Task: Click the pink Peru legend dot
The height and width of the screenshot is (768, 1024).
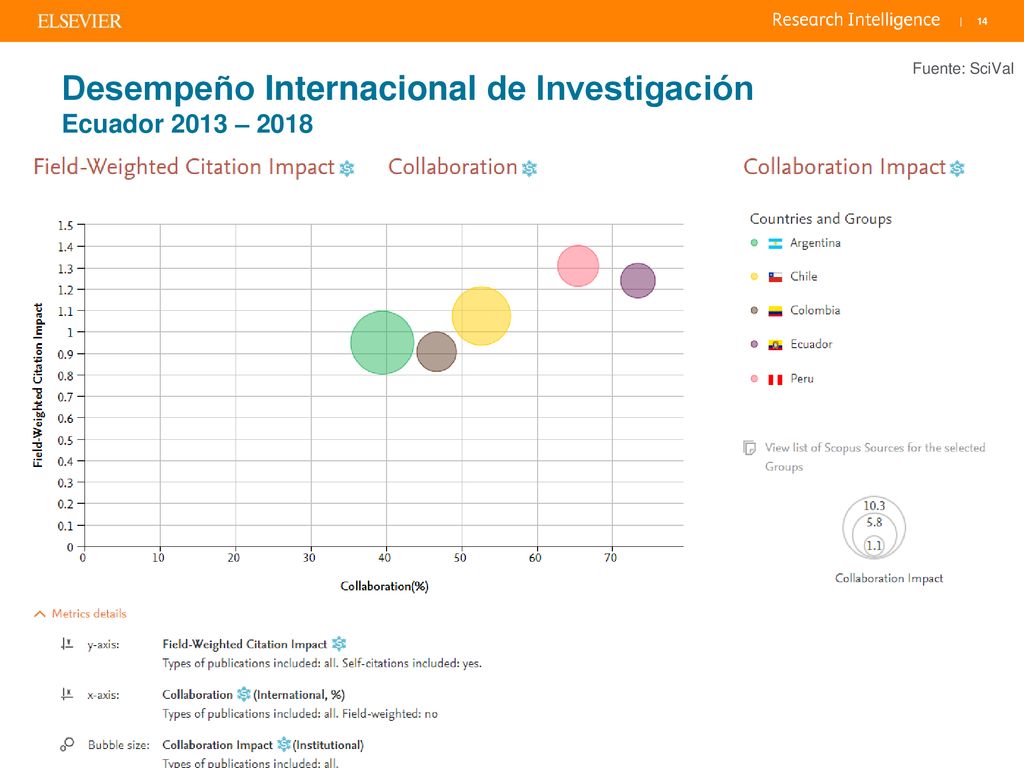Action: (x=754, y=379)
